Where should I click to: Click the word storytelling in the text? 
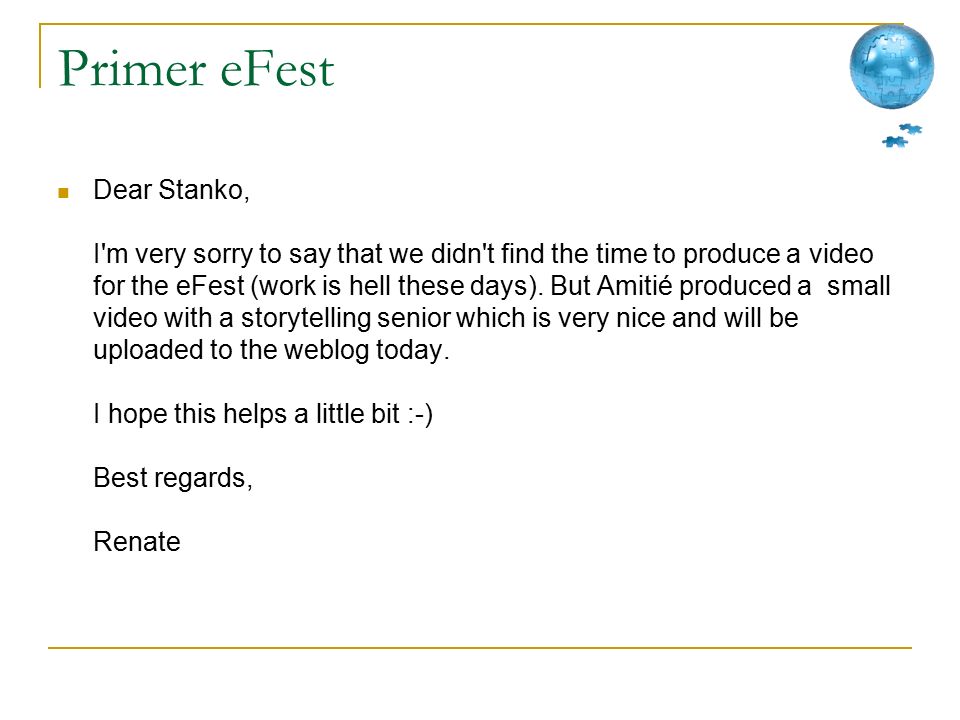coord(306,318)
